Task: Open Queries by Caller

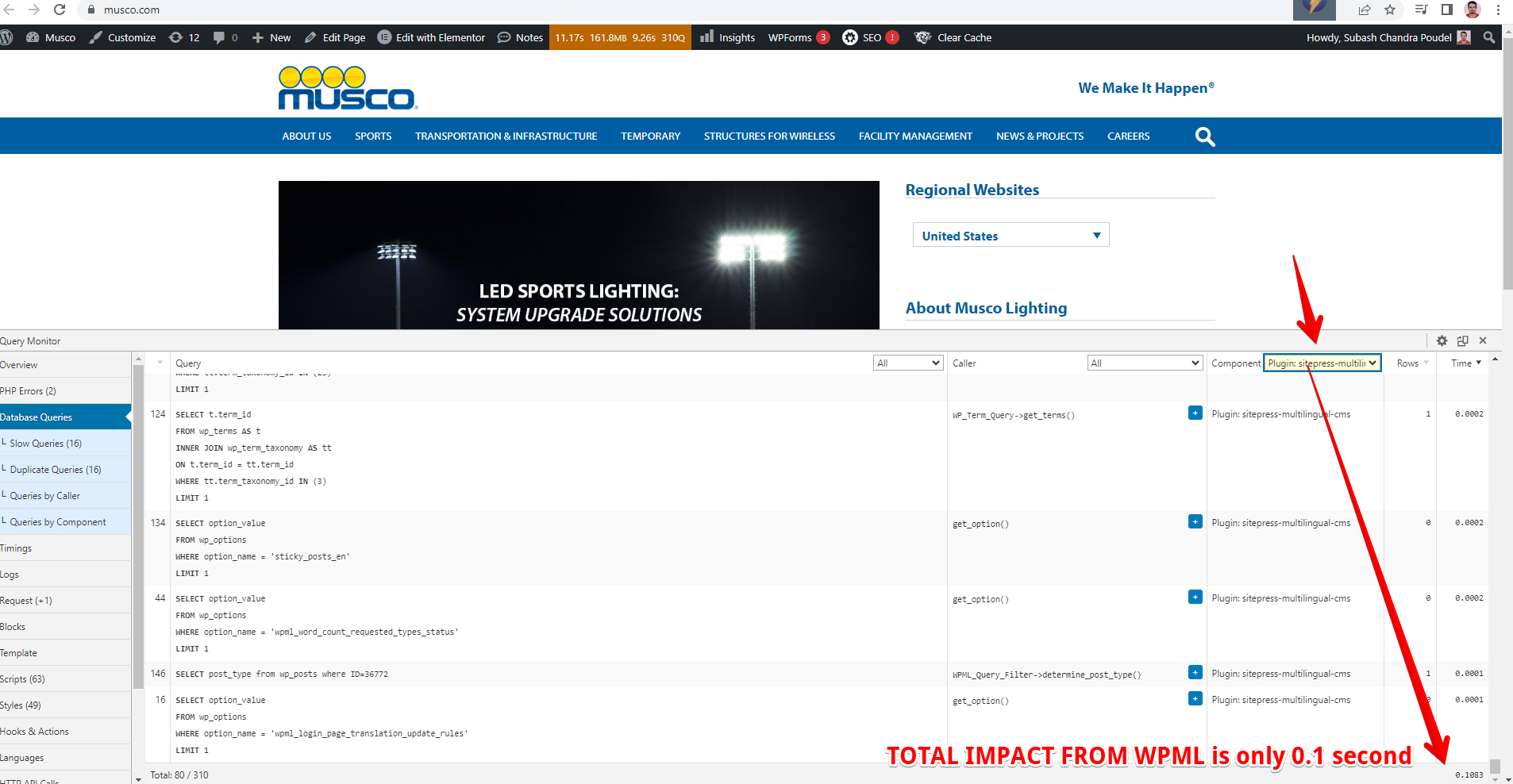Action: point(65,496)
